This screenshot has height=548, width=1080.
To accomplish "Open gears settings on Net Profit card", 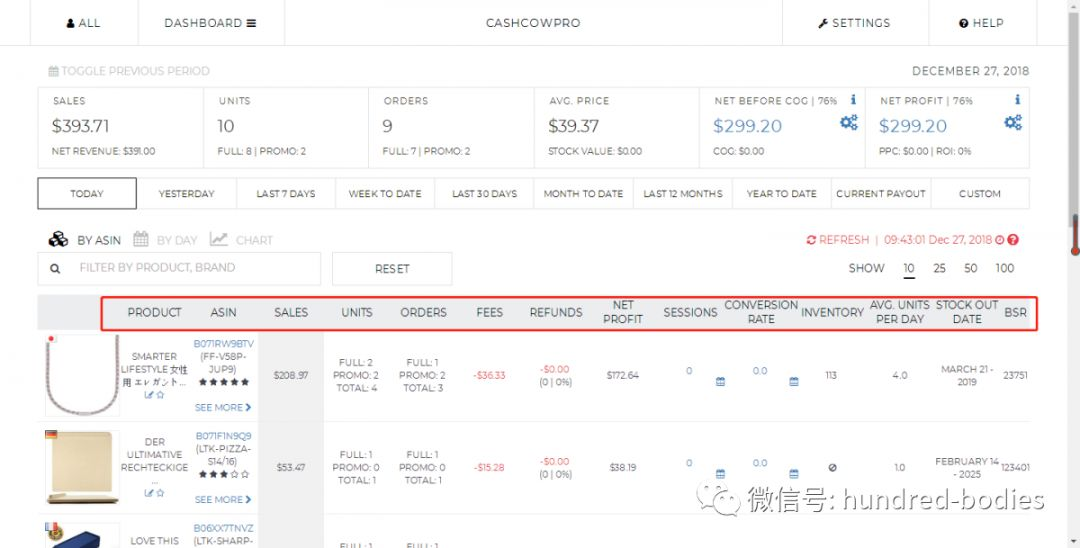I will 1013,123.
